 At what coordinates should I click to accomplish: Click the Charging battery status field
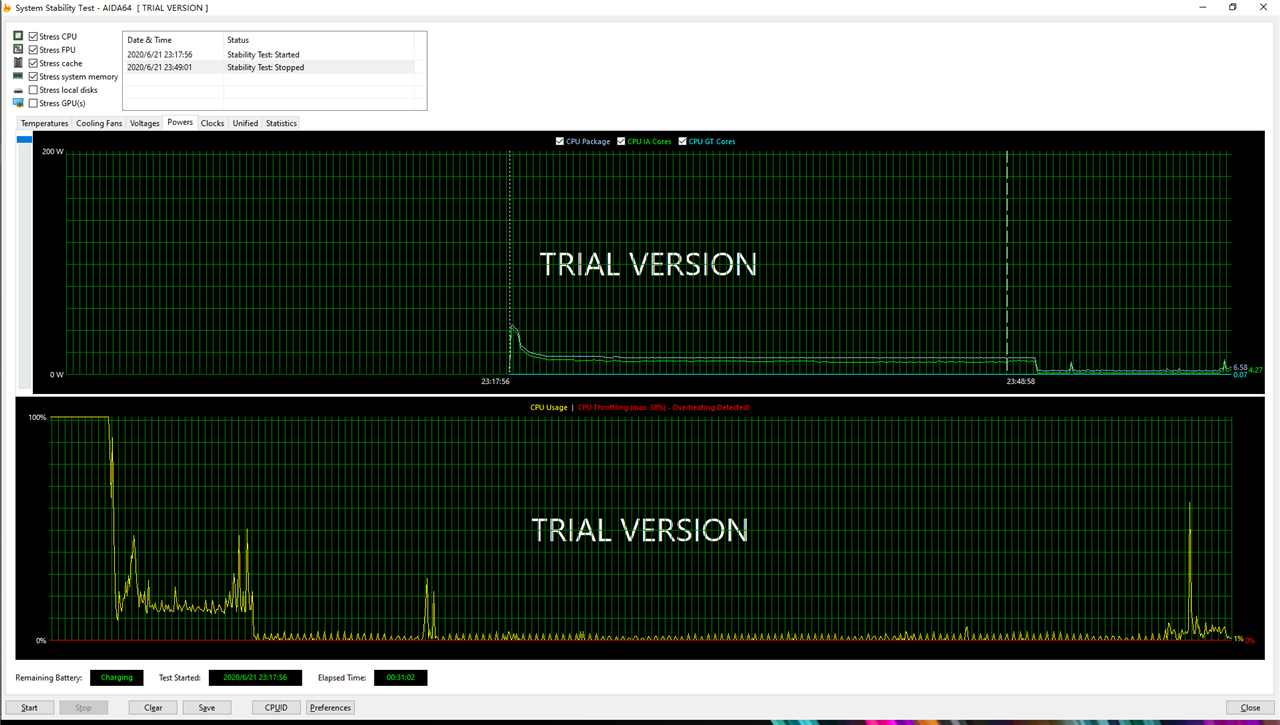[x=117, y=677]
